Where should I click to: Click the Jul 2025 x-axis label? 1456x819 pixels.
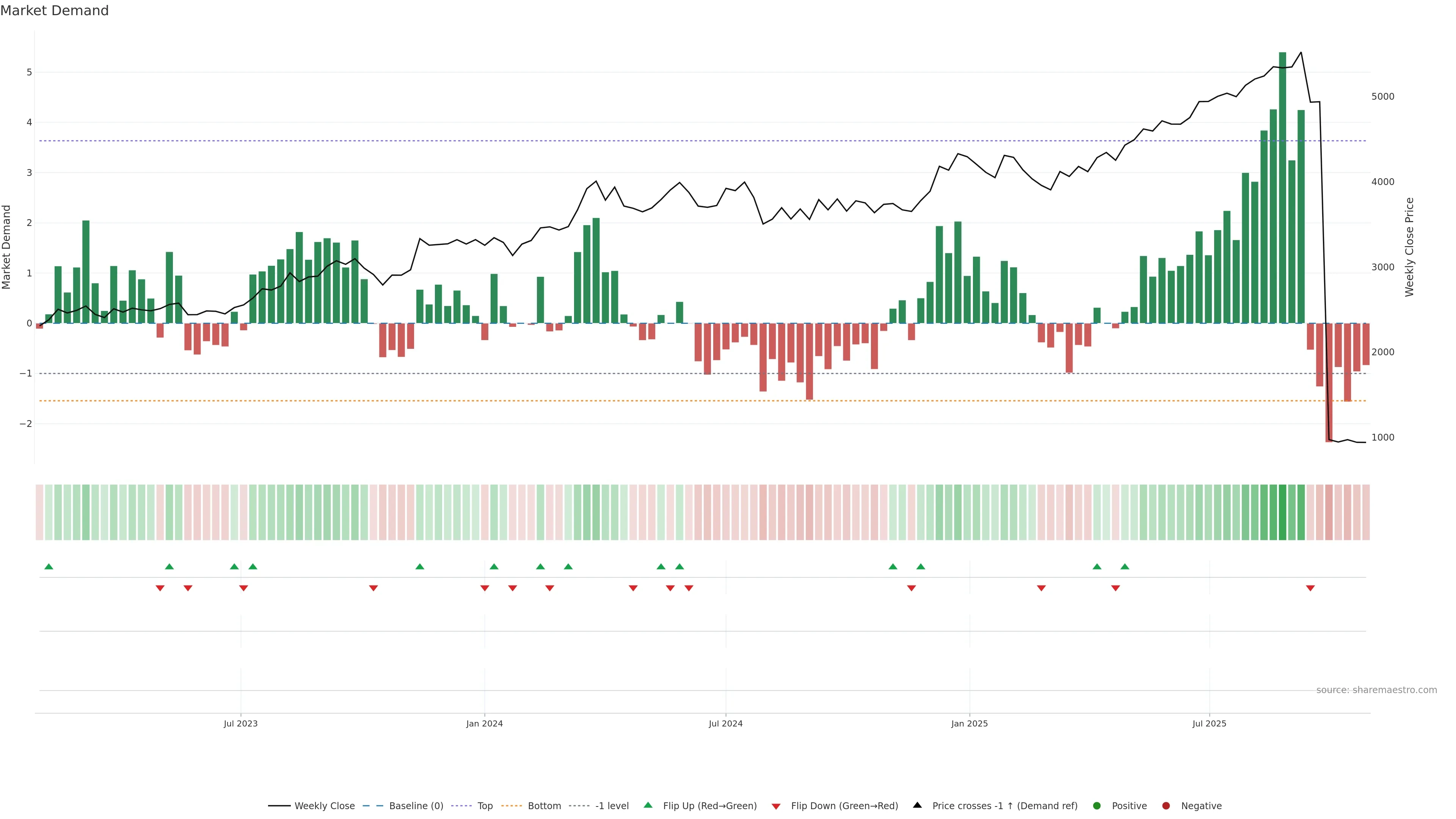[x=1209, y=723]
